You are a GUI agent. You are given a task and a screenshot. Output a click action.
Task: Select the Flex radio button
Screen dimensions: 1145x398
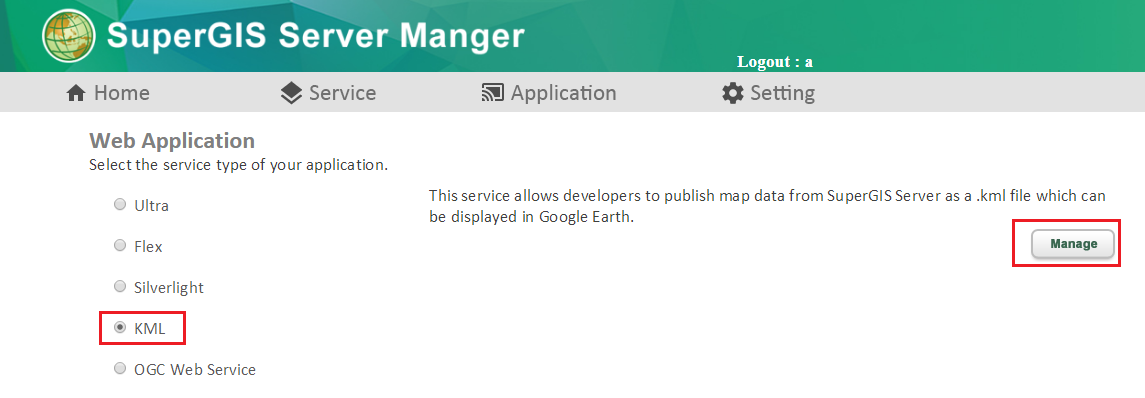tap(120, 246)
